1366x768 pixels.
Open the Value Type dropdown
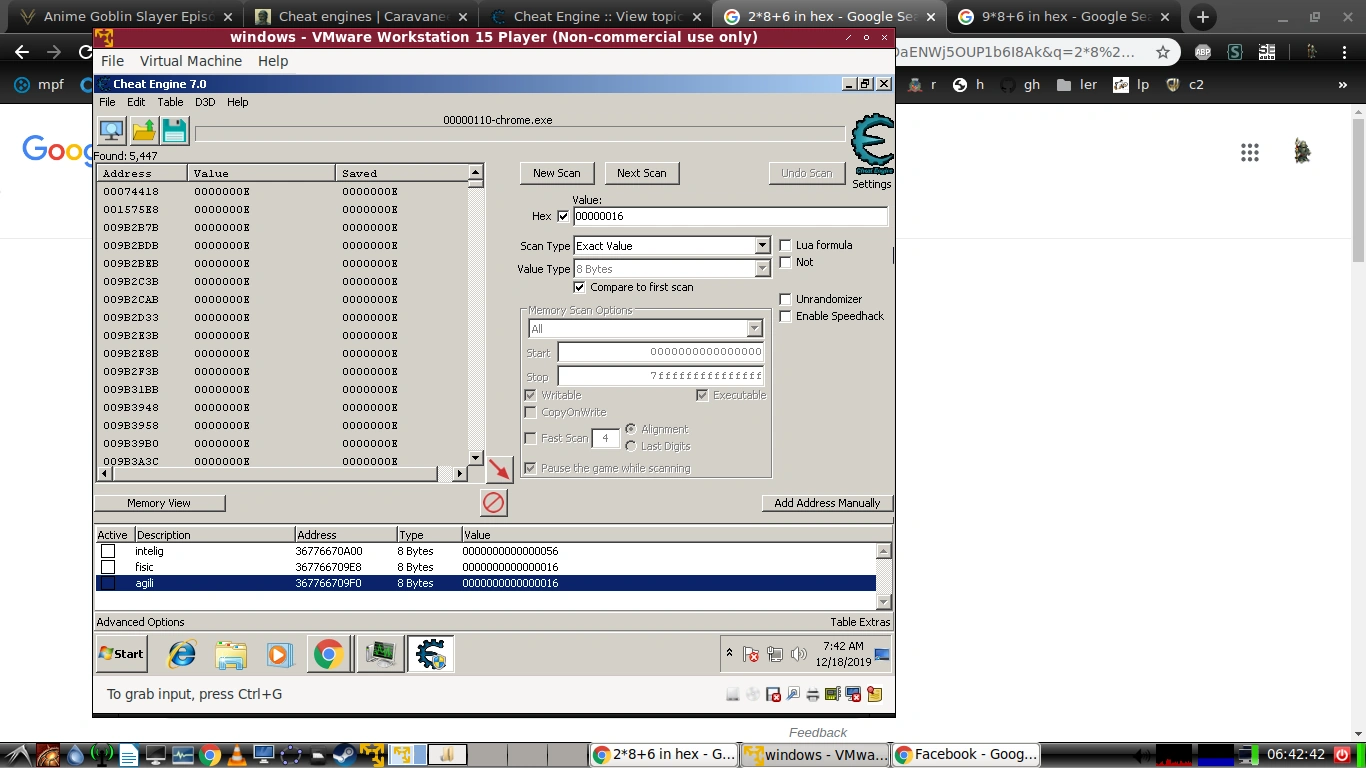(x=762, y=269)
